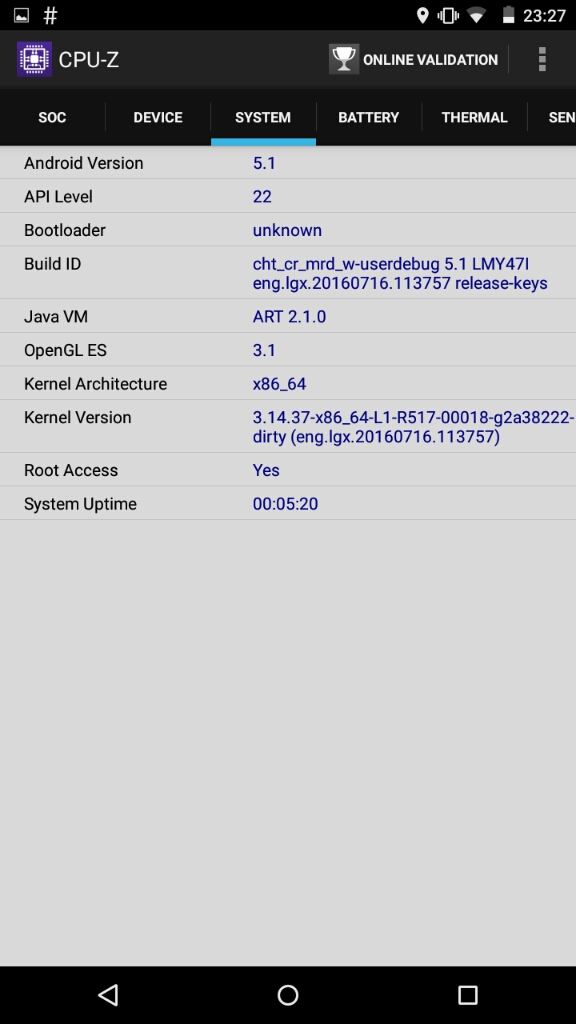The image size is (576, 1024).
Task: Tap the CPU-Z app logo icon
Action: click(x=34, y=59)
